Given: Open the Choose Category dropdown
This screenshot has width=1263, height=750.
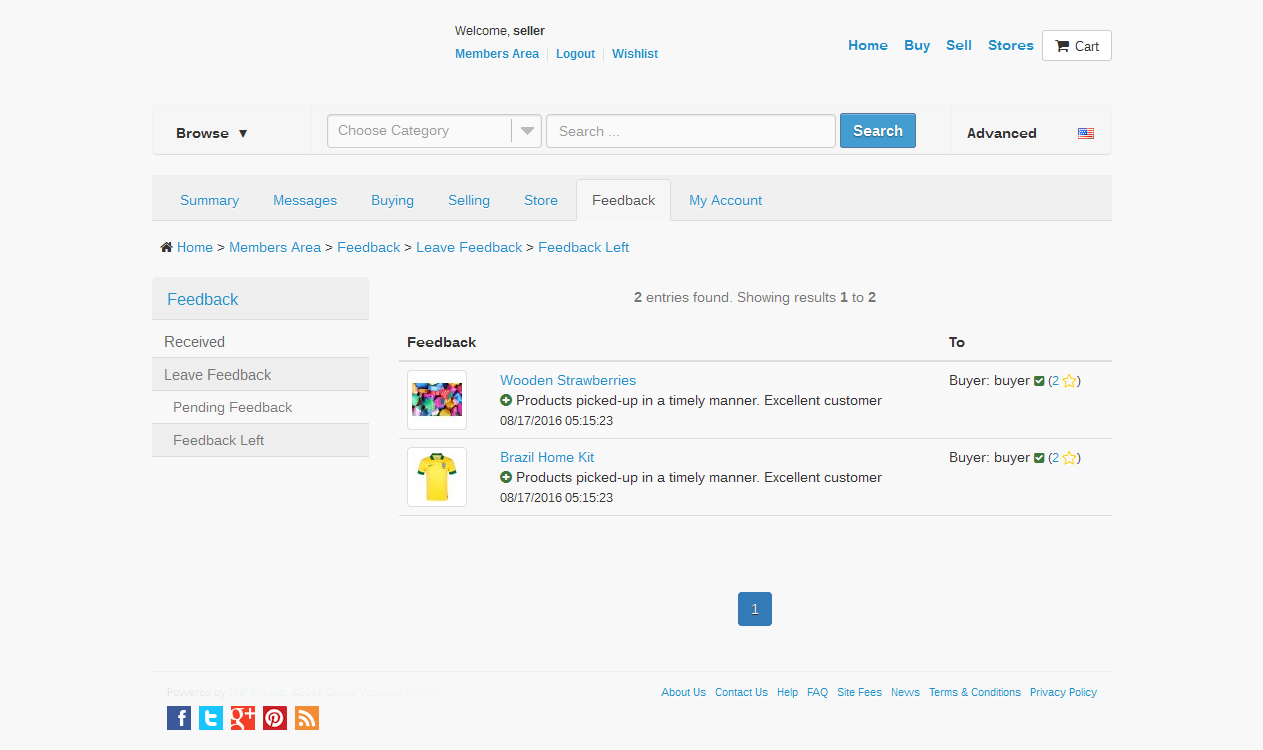Looking at the screenshot, I should click(434, 131).
